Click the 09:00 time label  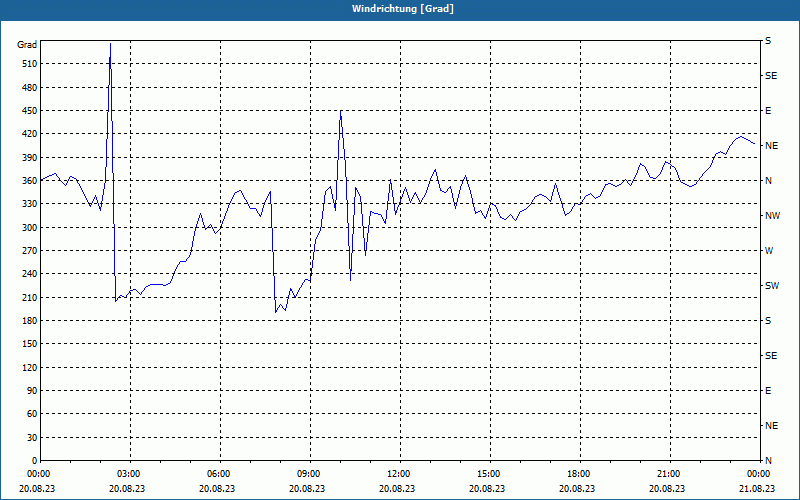pyautogui.click(x=308, y=474)
